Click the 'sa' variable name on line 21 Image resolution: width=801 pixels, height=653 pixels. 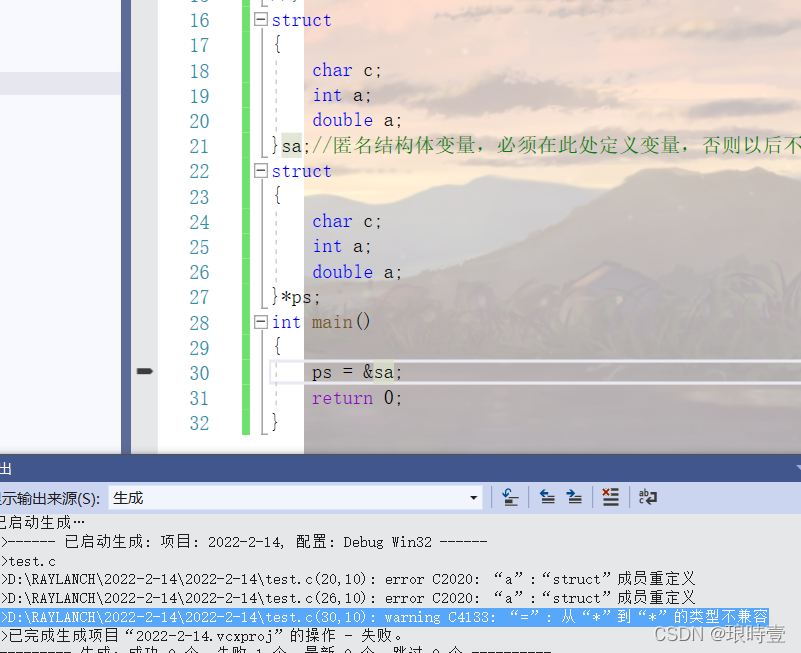click(x=291, y=146)
